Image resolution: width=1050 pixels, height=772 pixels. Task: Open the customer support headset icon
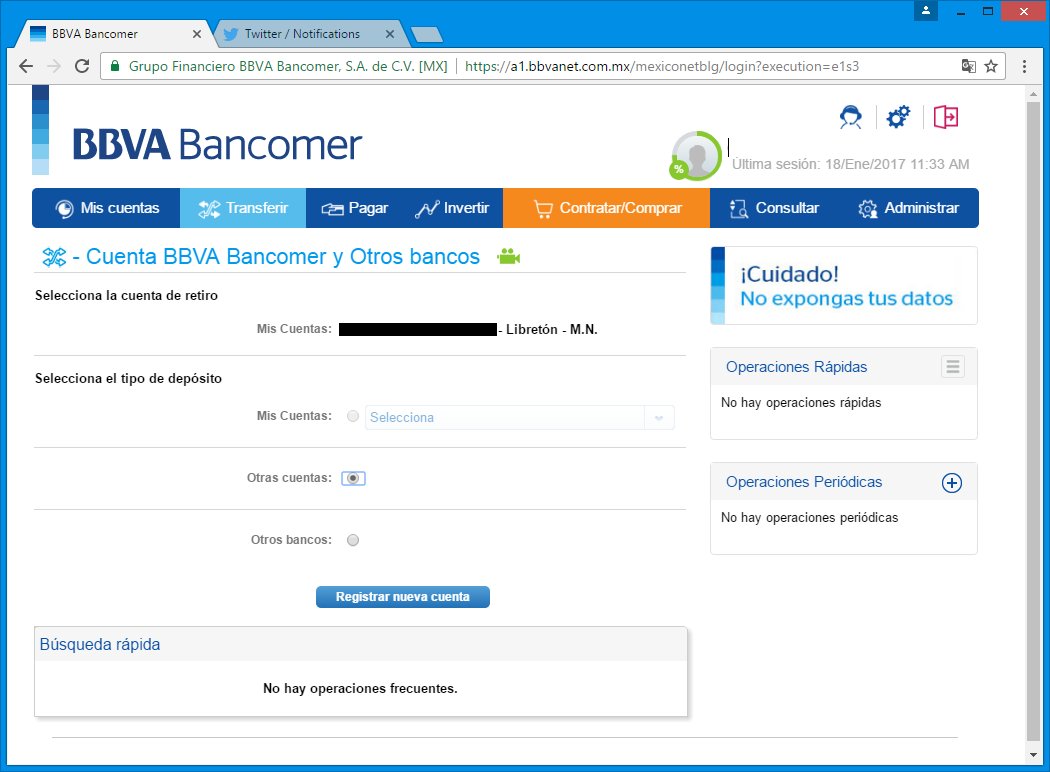tap(850, 117)
